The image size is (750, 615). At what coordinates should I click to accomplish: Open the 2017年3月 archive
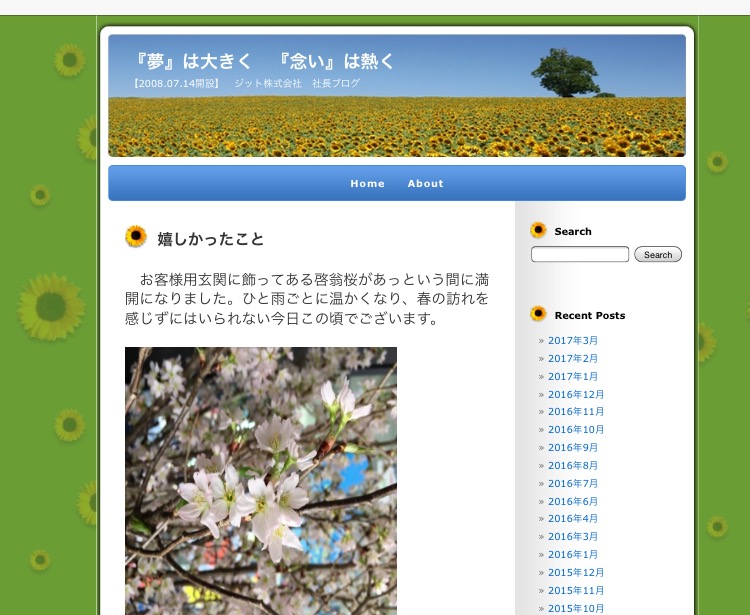[x=573, y=340]
